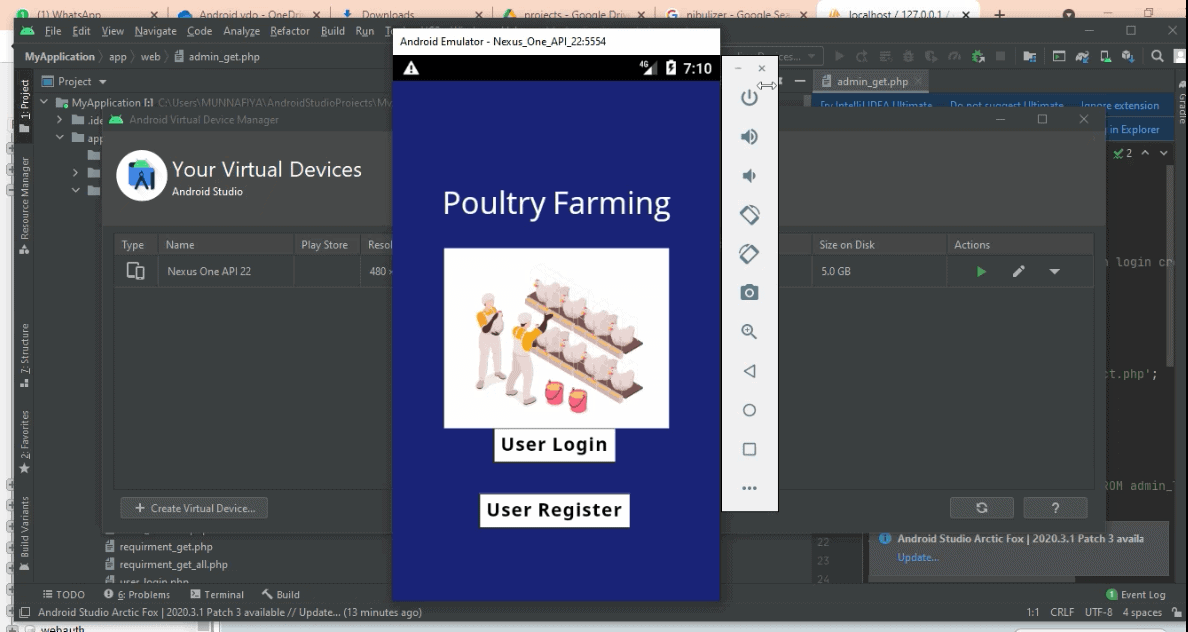Take a screenshot using the camera icon
This screenshot has width=1188, height=632.
tap(749, 292)
